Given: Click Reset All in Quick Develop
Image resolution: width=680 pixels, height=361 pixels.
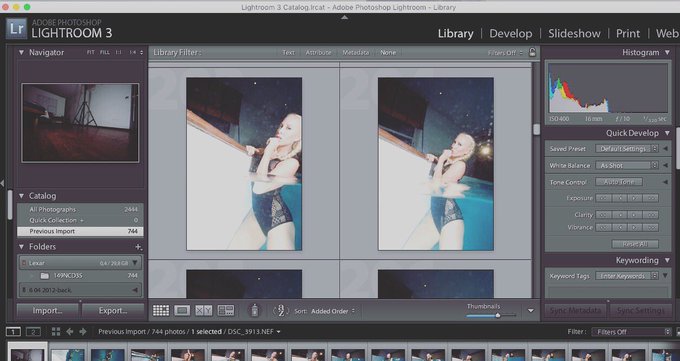Looking at the screenshot, I should click(635, 244).
